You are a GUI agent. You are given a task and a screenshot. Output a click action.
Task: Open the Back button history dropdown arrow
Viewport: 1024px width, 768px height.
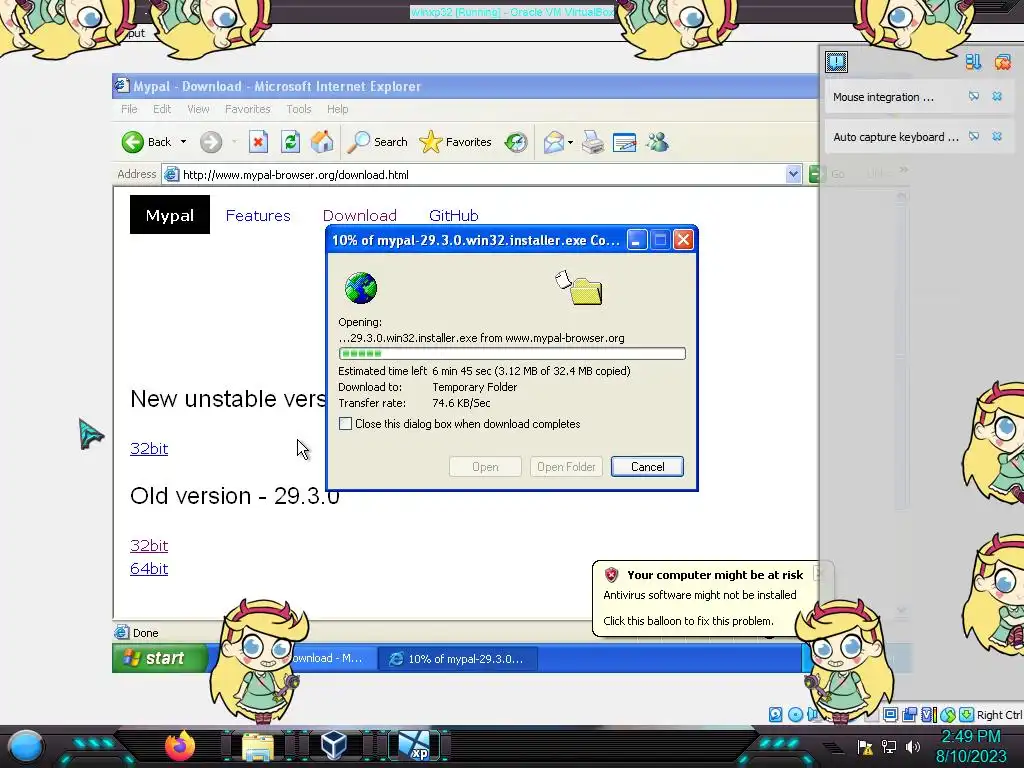point(184,142)
